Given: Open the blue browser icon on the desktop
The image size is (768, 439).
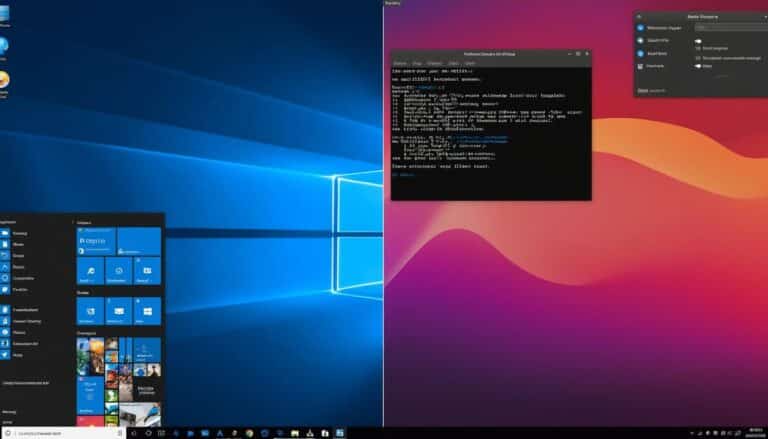Looking at the screenshot, I should 4,46.
